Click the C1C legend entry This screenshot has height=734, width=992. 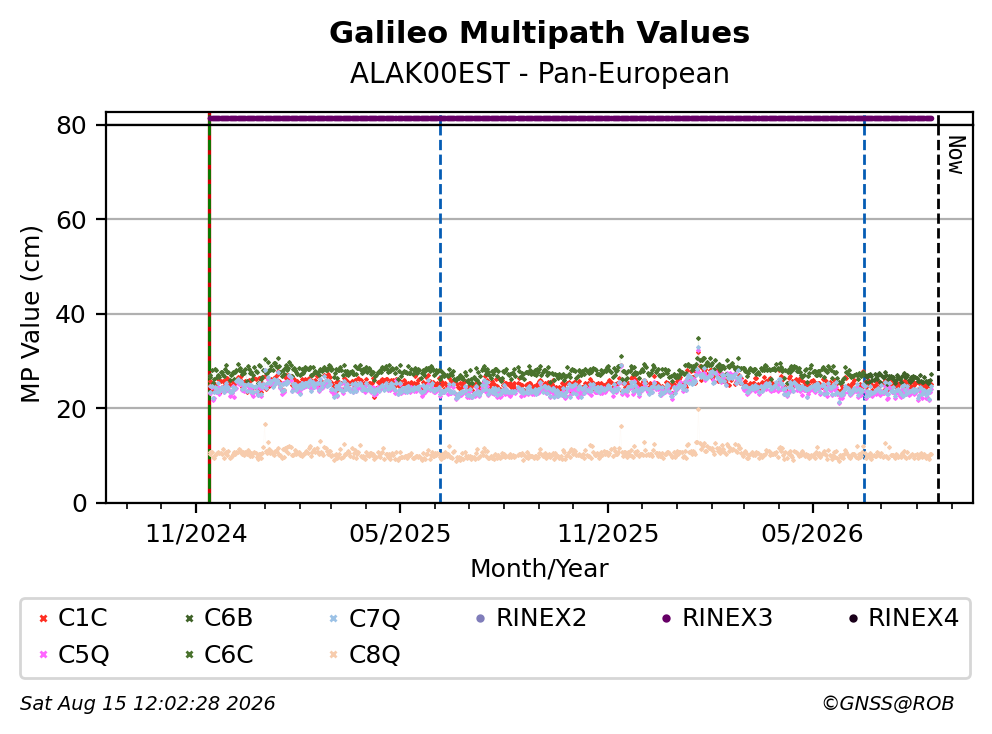73,618
